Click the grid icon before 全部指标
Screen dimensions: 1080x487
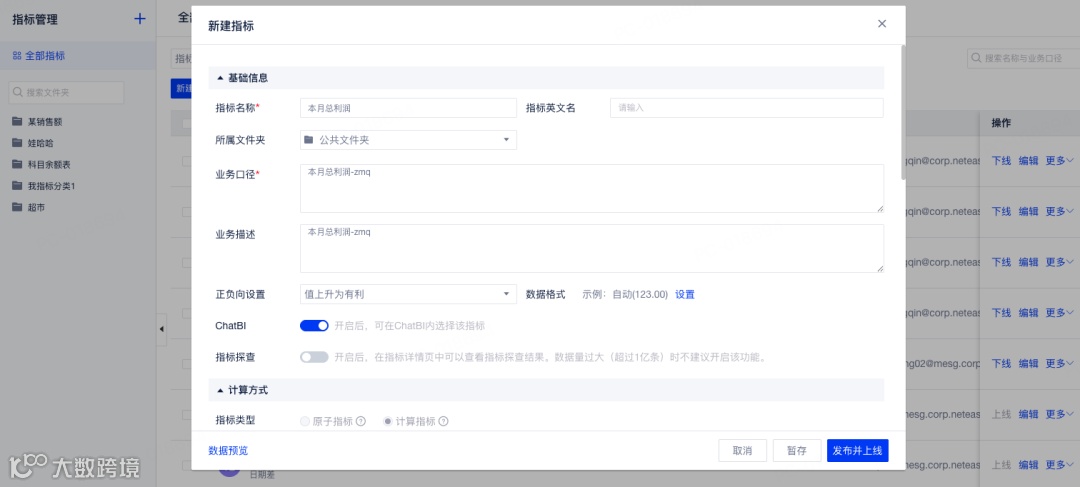pyautogui.click(x=17, y=56)
